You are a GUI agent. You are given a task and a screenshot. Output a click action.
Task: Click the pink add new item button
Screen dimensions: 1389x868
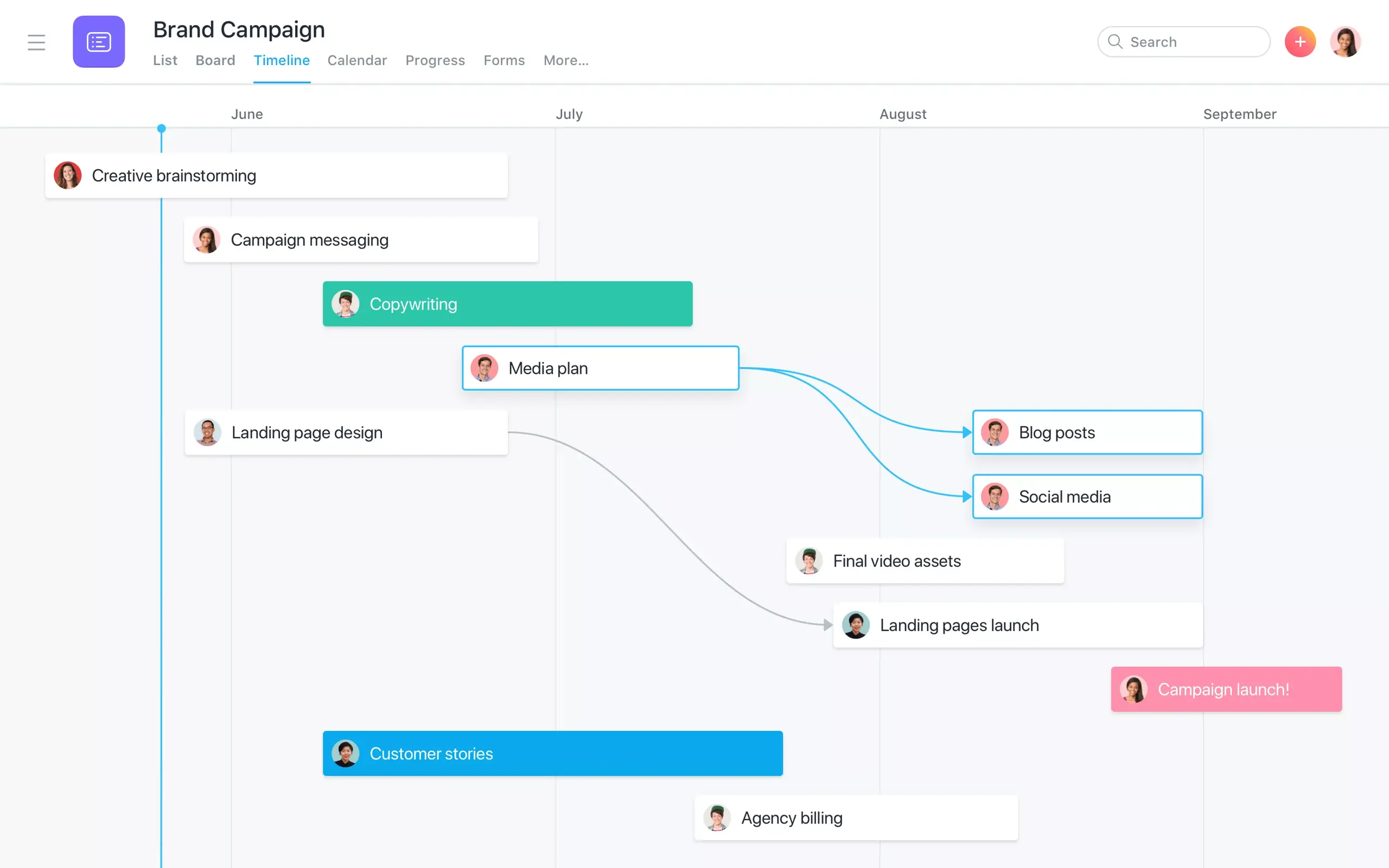coord(1300,41)
